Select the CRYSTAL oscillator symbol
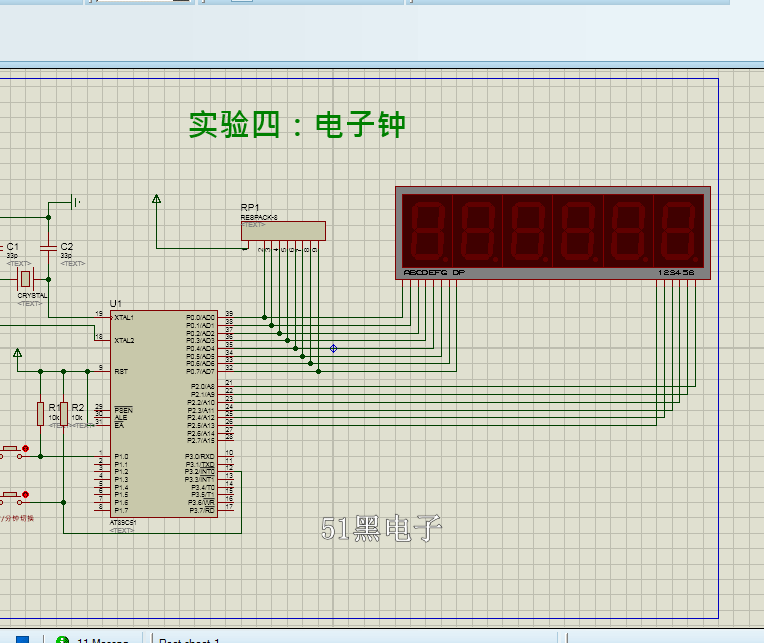 [x=25, y=280]
